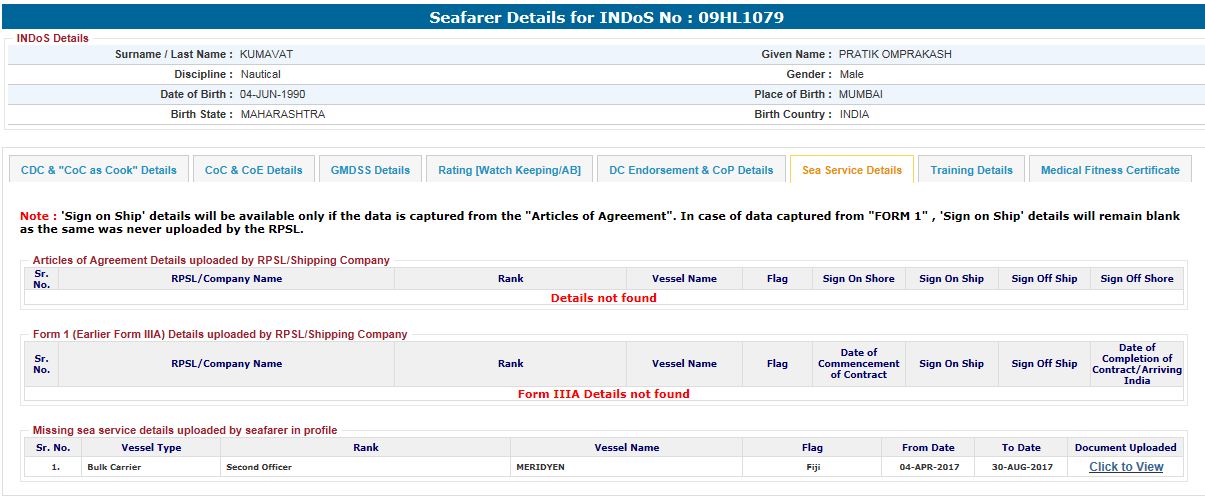Click the 'Click to View' document link
1205x500 pixels.
point(1126,467)
